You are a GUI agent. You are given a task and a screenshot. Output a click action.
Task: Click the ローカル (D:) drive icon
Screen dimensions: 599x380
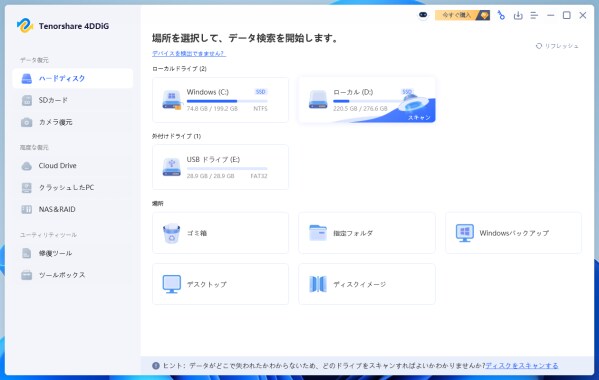click(318, 100)
